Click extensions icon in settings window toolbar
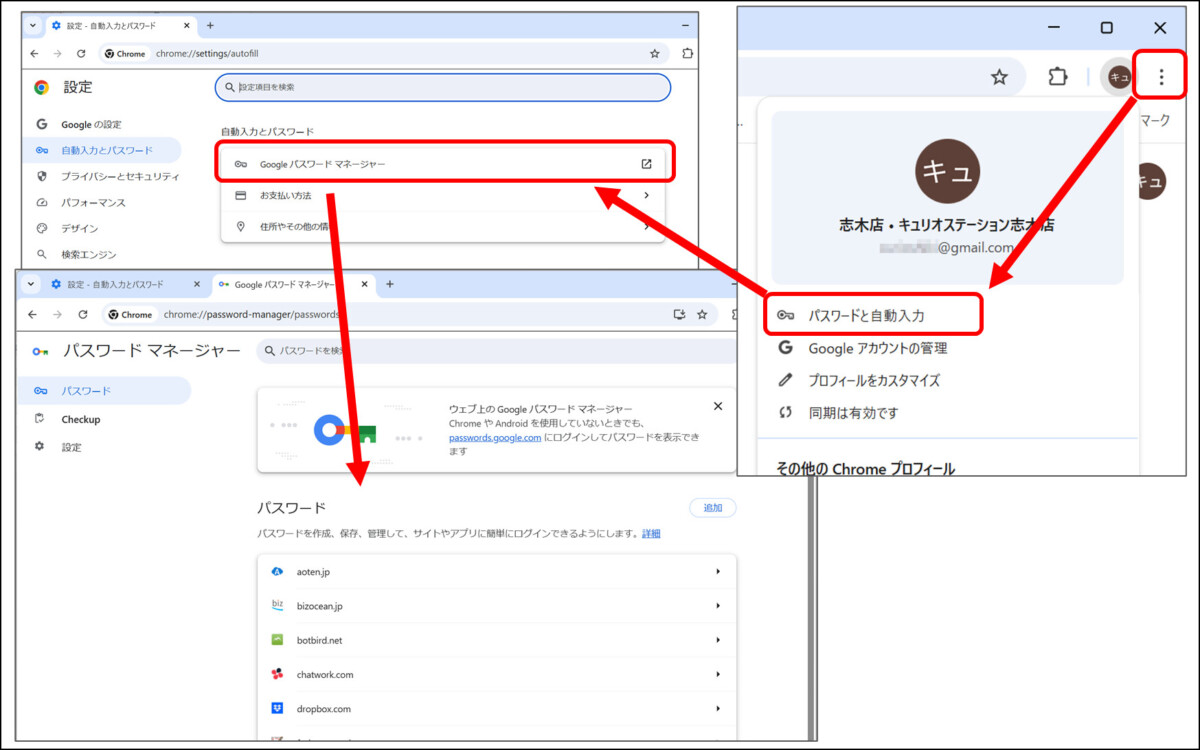Viewport: 1200px width, 750px height. (687, 53)
